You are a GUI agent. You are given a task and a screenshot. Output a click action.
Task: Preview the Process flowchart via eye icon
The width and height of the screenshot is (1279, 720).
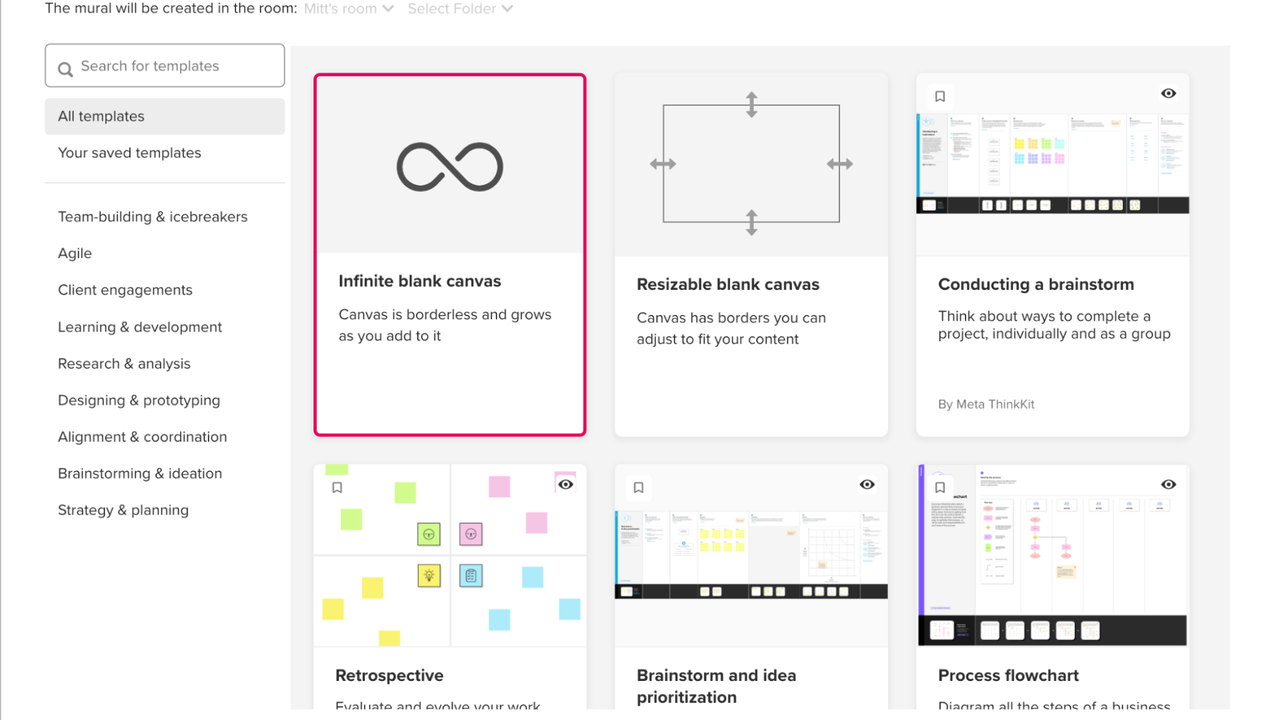click(x=1168, y=484)
